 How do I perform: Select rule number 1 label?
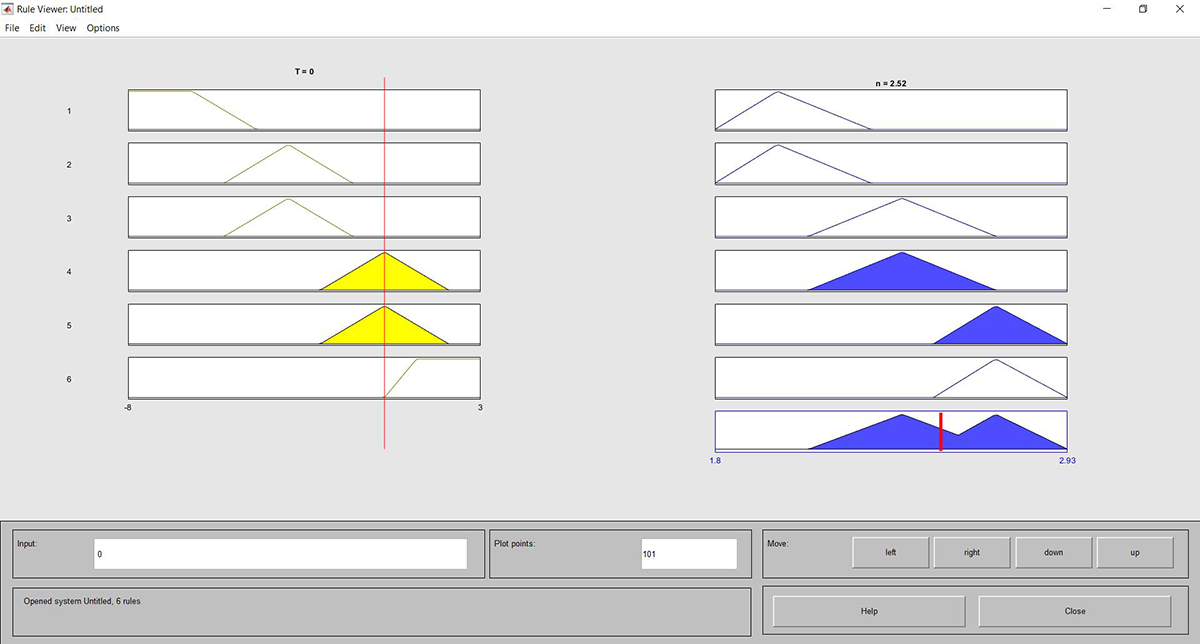point(69,111)
